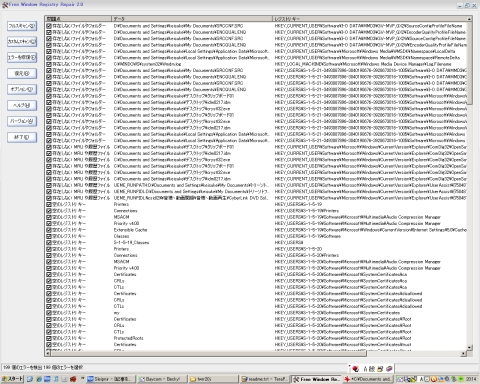Open the Windows スタート Start button
This screenshot has height=384, width=480.
(12, 379)
